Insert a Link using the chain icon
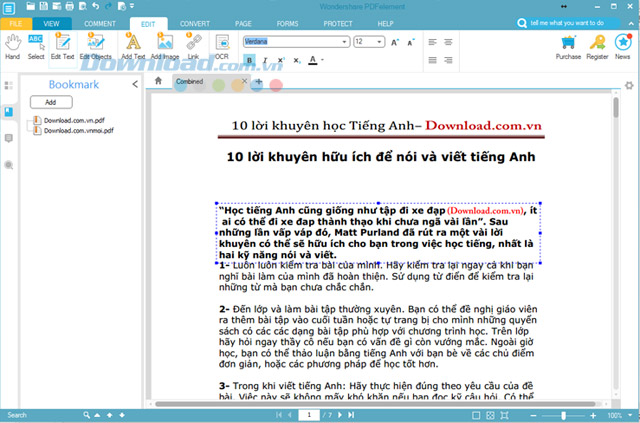The image size is (640, 423). click(x=193, y=47)
